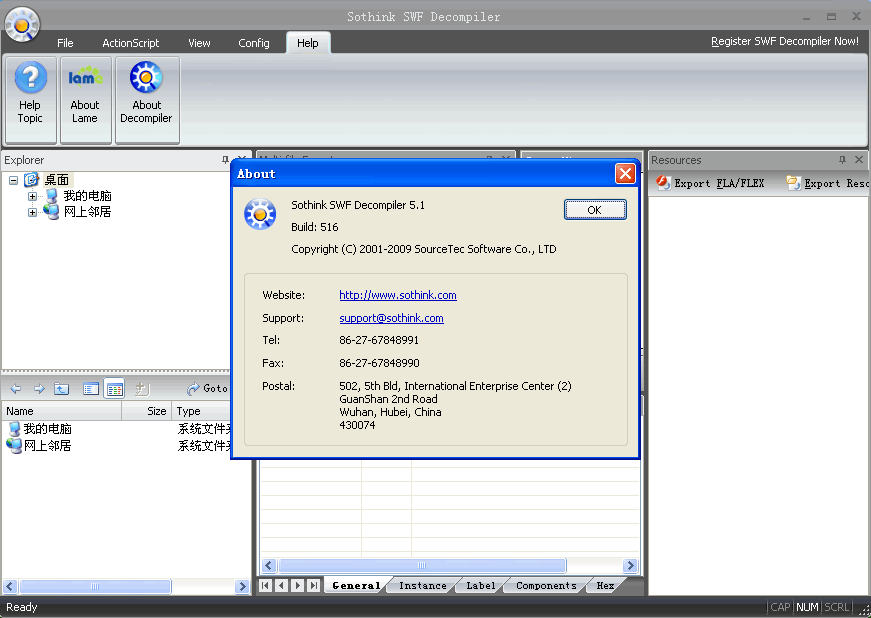Sort file list by Size column
The image size is (871, 618).
pos(147,411)
